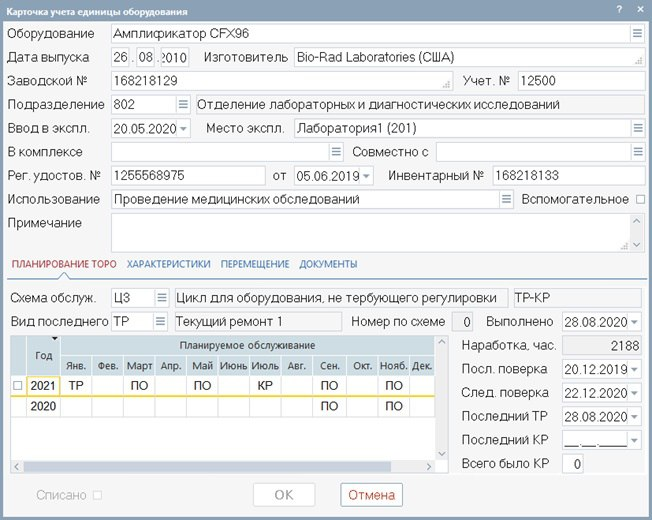This screenshot has height=520, width=652.
Task: Click the Учет. № field 12500
Action: pos(581,81)
